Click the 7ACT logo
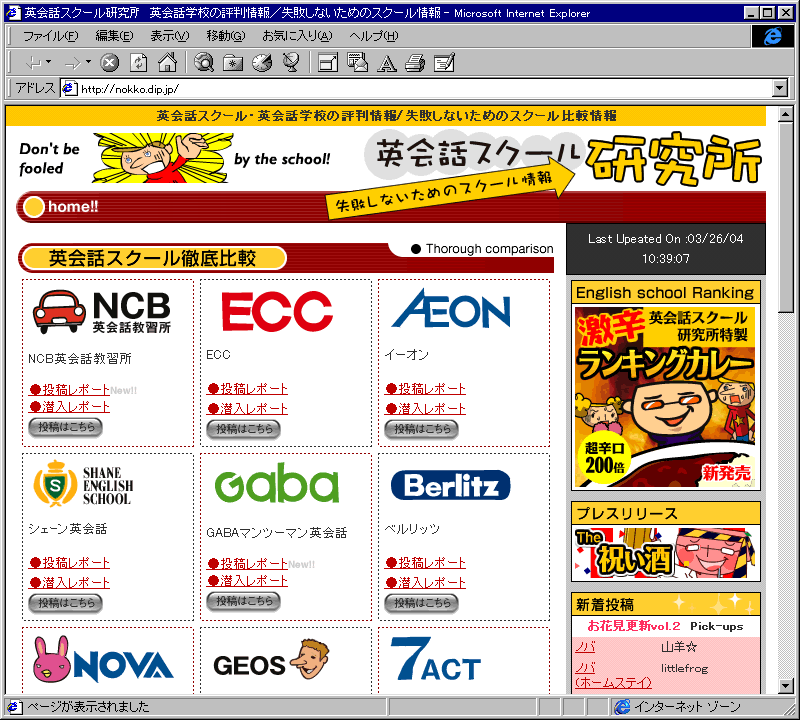Viewport: 800px width, 720px height. point(436,659)
